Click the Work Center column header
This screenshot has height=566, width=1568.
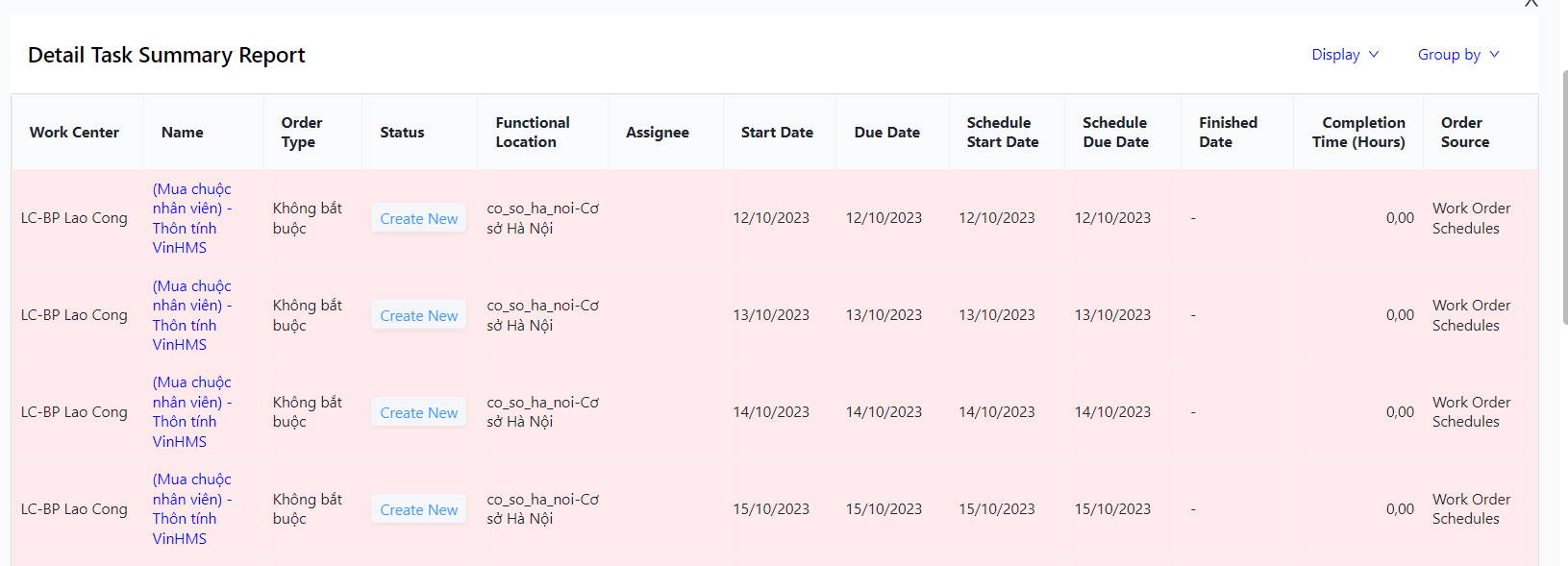tap(74, 133)
